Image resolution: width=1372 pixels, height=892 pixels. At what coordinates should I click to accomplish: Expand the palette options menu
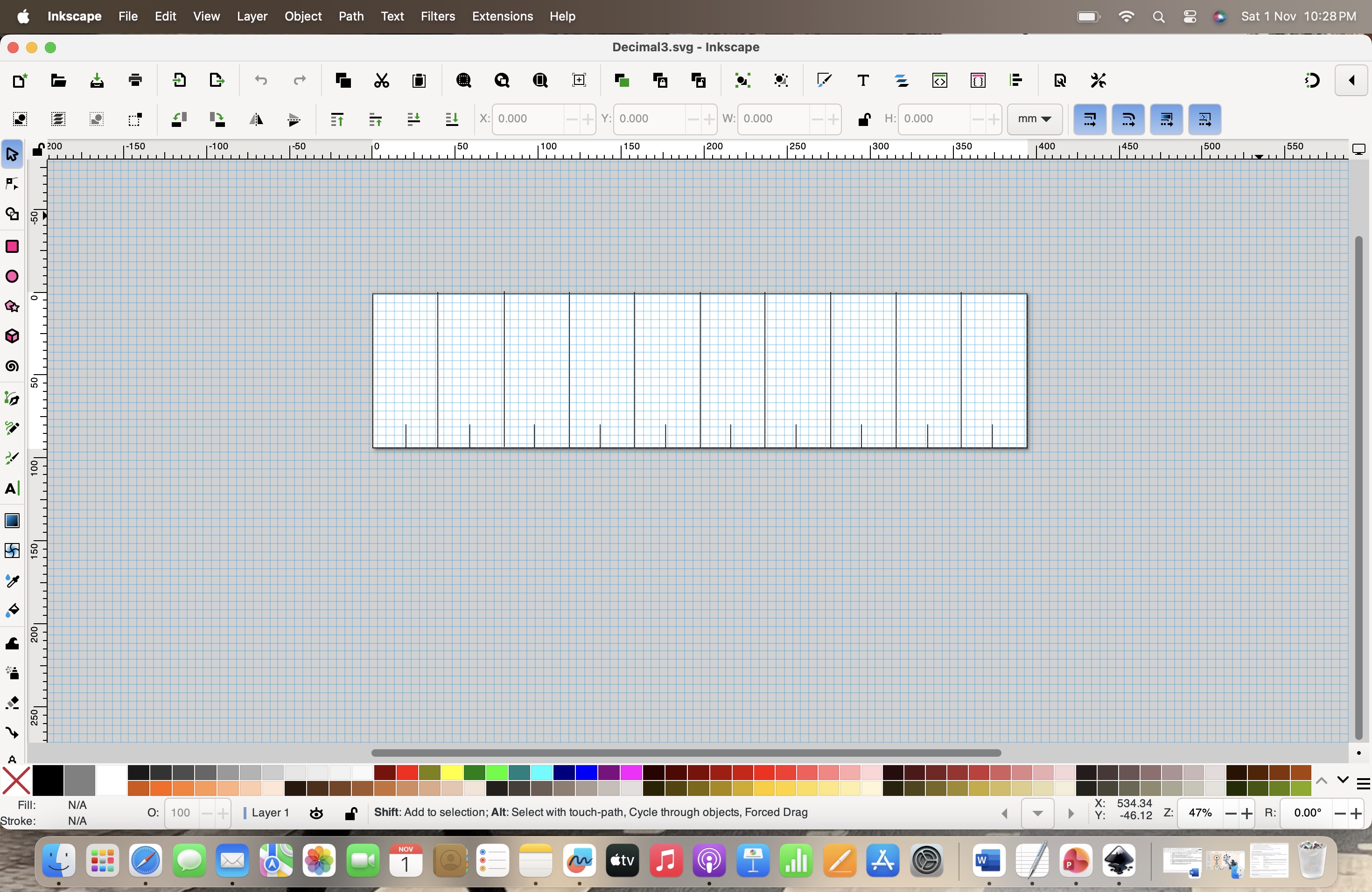[1363, 784]
